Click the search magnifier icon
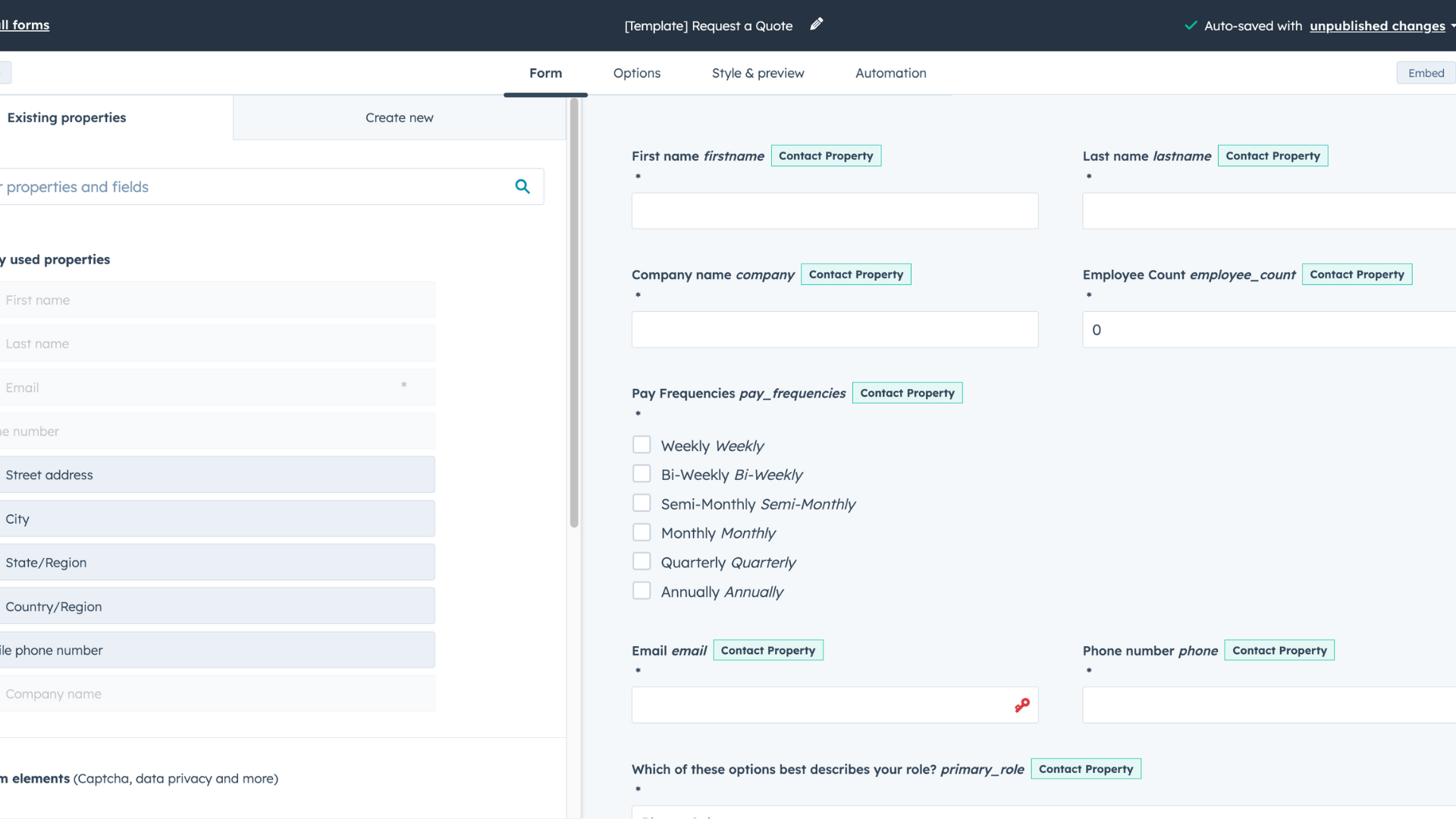The image size is (1456, 819). 522,187
